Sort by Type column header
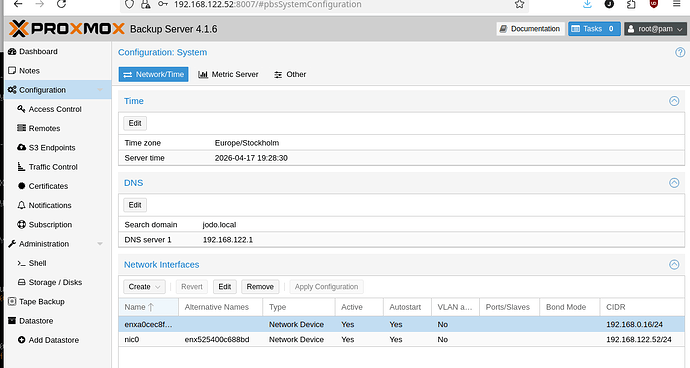 point(299,307)
